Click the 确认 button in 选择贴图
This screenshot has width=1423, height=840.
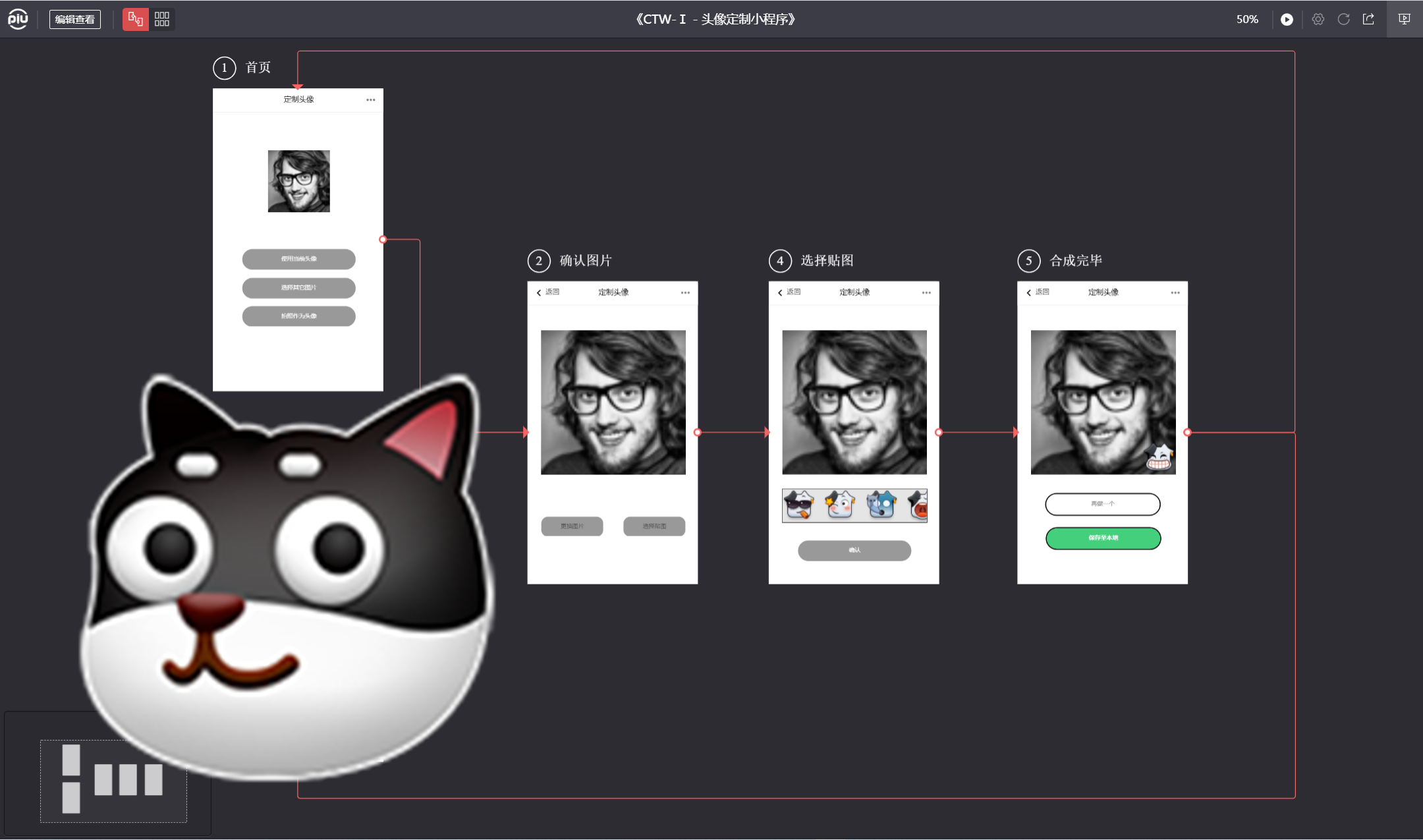[x=854, y=550]
